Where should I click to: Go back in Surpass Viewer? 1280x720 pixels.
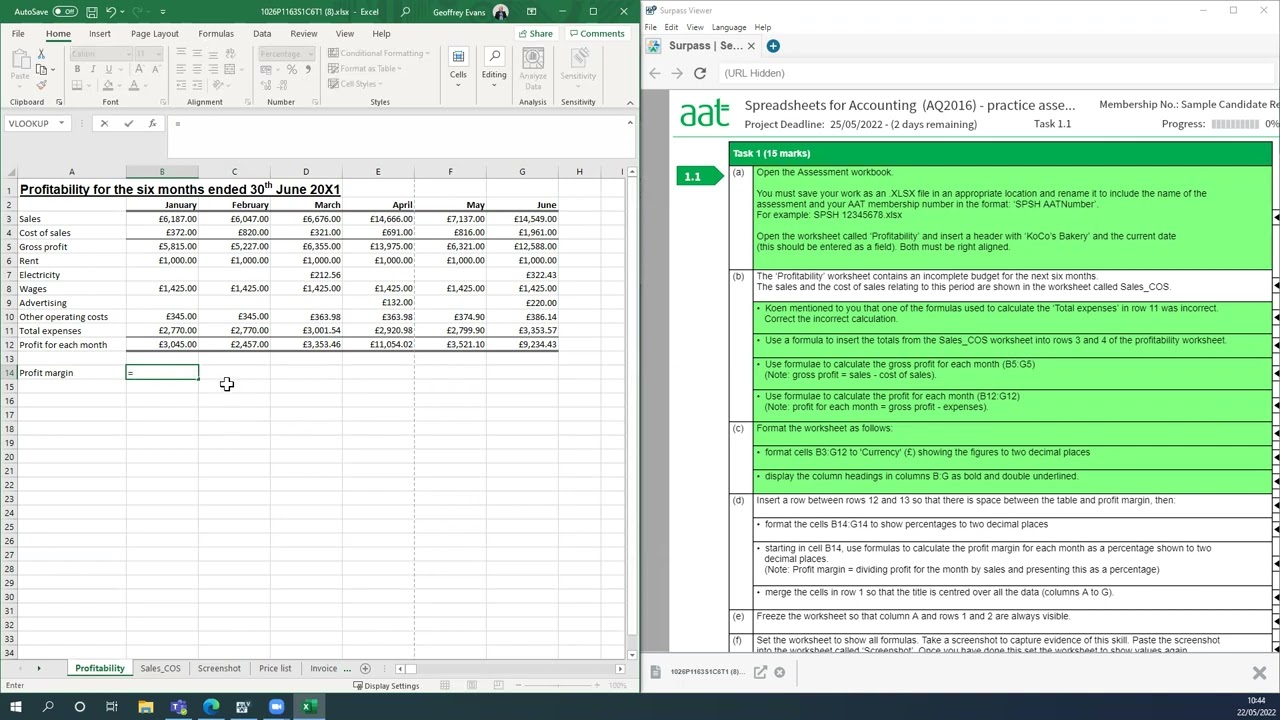click(x=655, y=73)
